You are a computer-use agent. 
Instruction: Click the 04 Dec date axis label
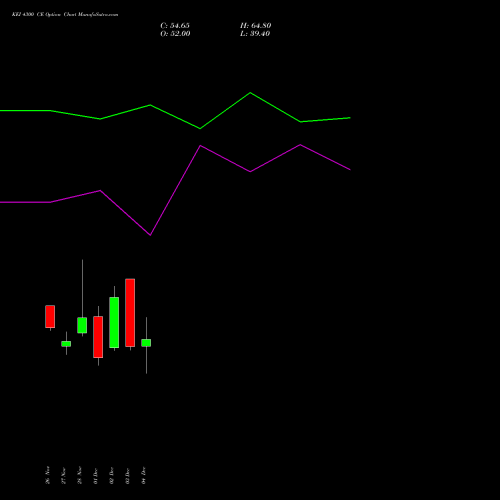pyautogui.click(x=144, y=476)
